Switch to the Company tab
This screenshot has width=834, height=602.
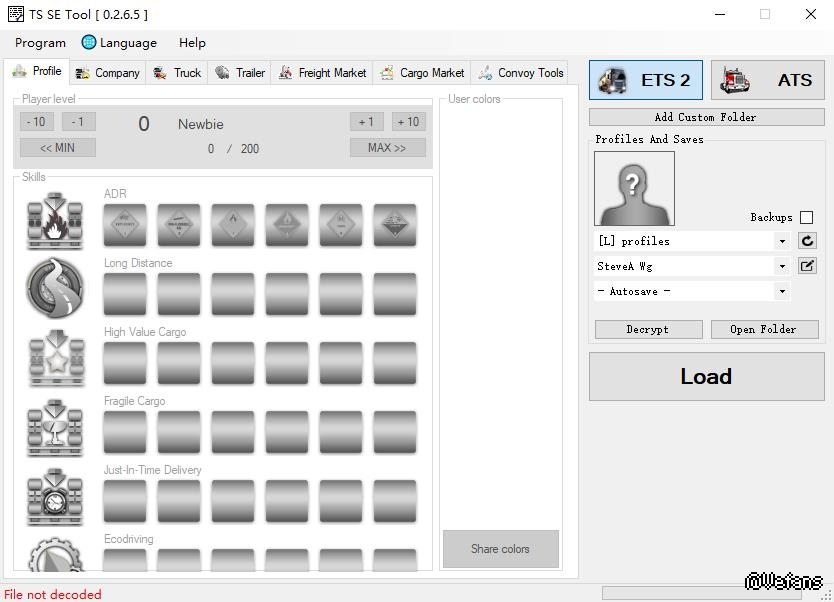click(x=107, y=73)
